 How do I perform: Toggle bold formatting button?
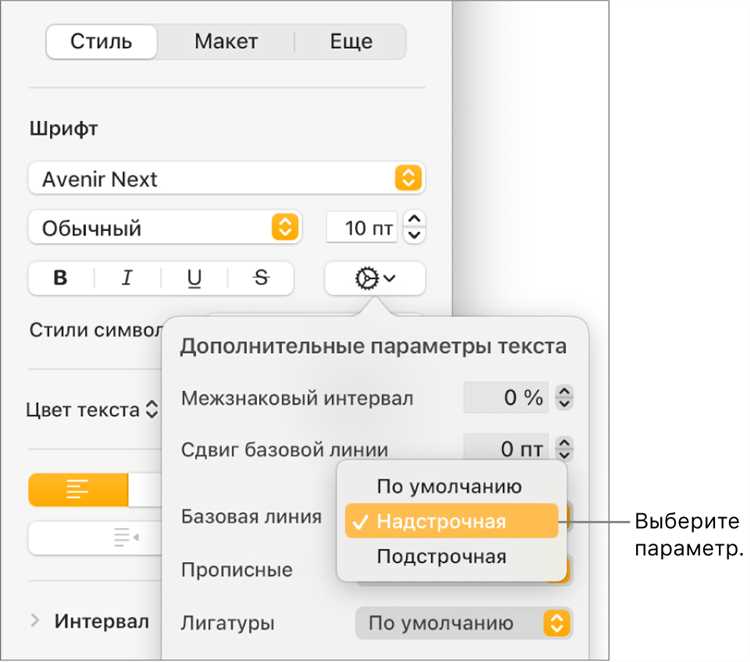tap(61, 279)
